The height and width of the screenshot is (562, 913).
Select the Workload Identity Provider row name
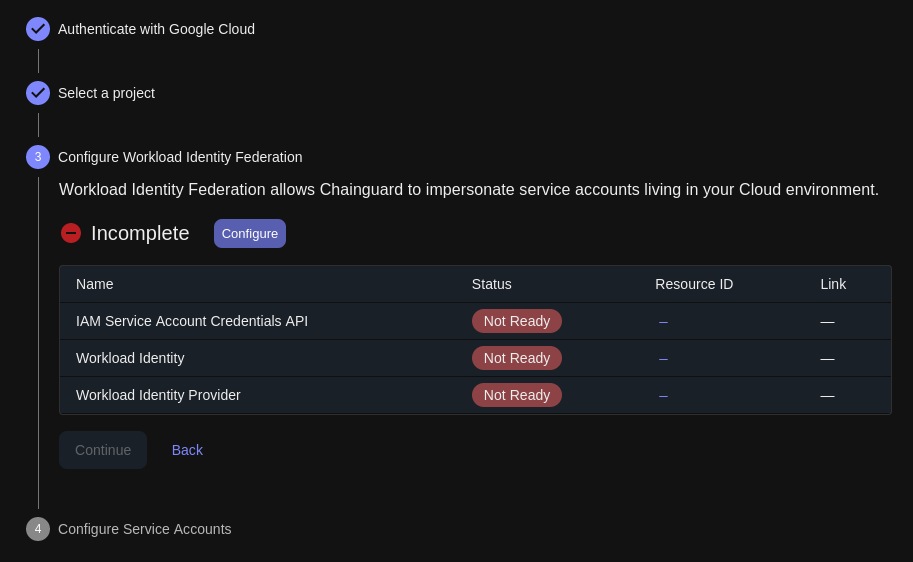point(158,395)
